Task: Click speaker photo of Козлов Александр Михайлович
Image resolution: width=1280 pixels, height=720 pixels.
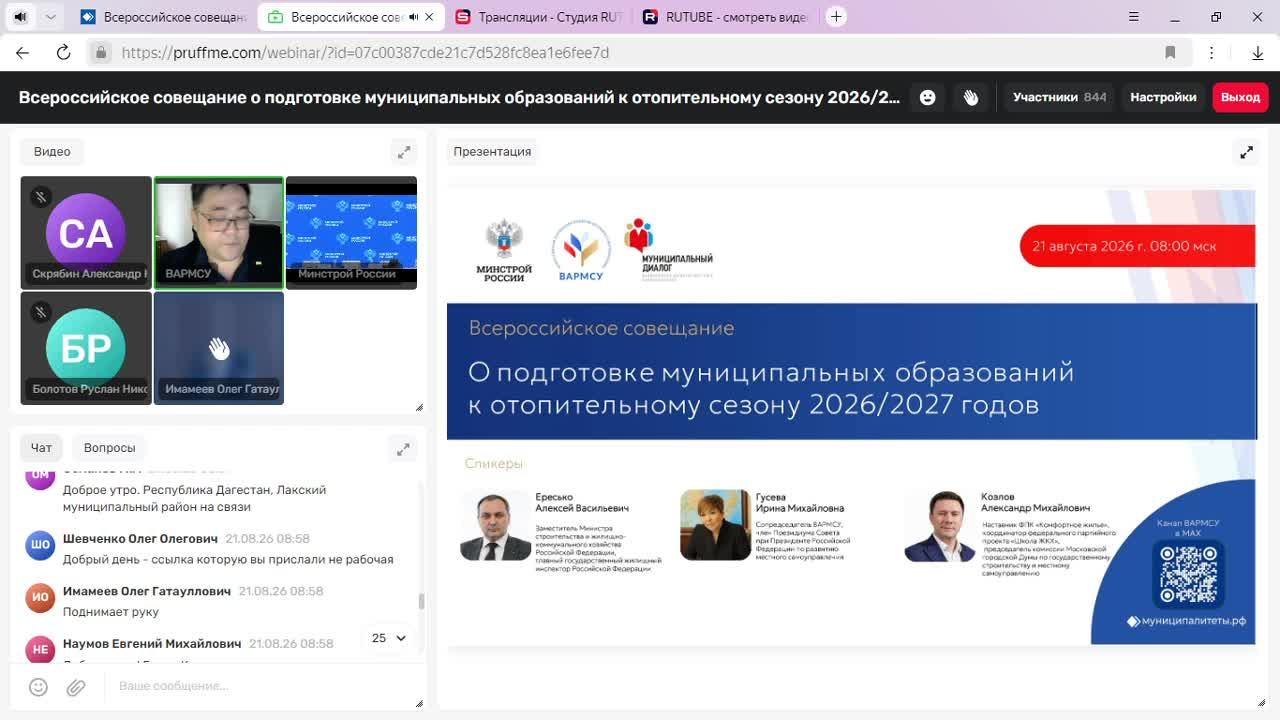Action: (939, 526)
